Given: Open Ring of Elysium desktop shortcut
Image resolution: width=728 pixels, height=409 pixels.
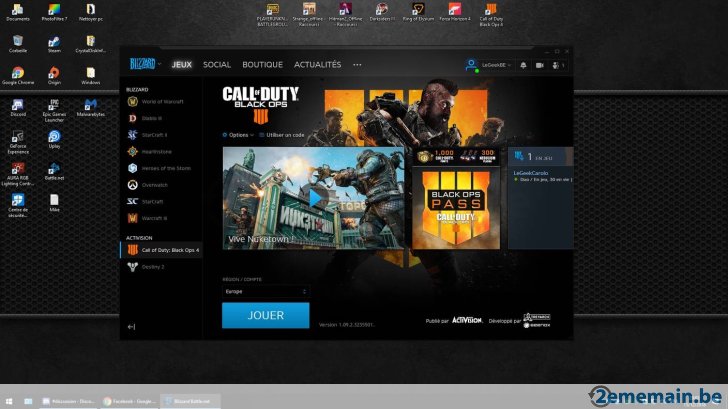Looking at the screenshot, I should (x=418, y=13).
